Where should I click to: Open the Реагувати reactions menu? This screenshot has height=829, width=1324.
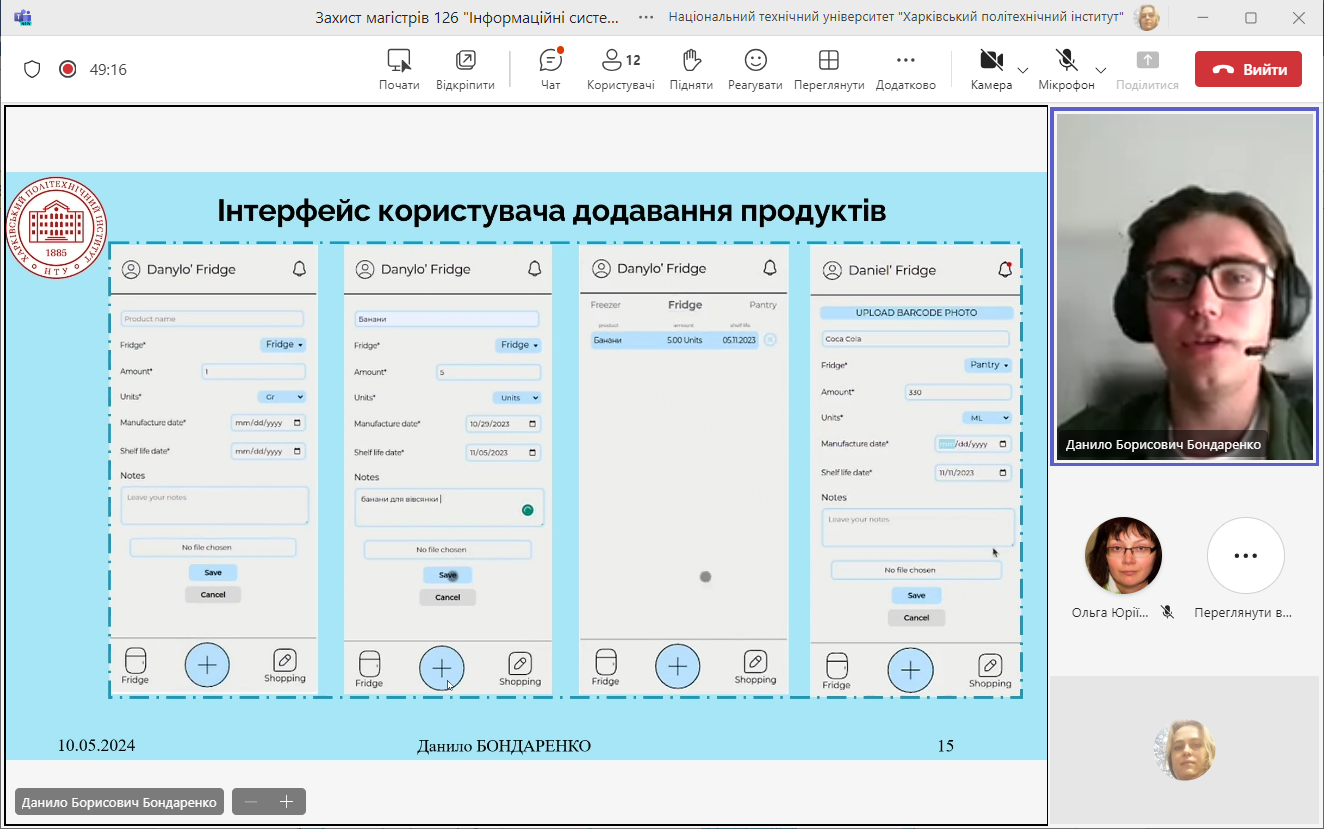coord(755,69)
